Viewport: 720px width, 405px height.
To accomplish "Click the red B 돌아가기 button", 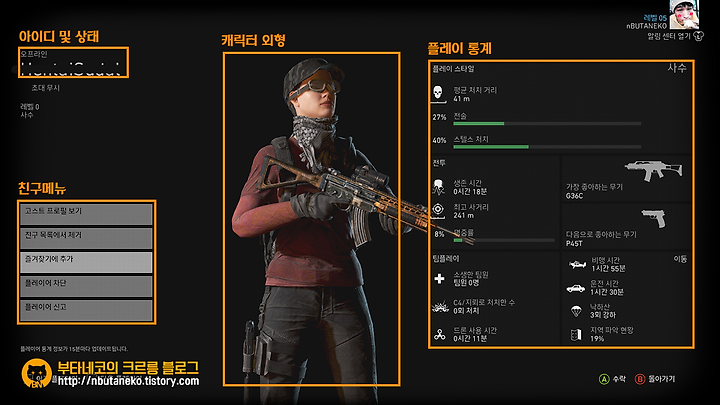I will coord(655,379).
